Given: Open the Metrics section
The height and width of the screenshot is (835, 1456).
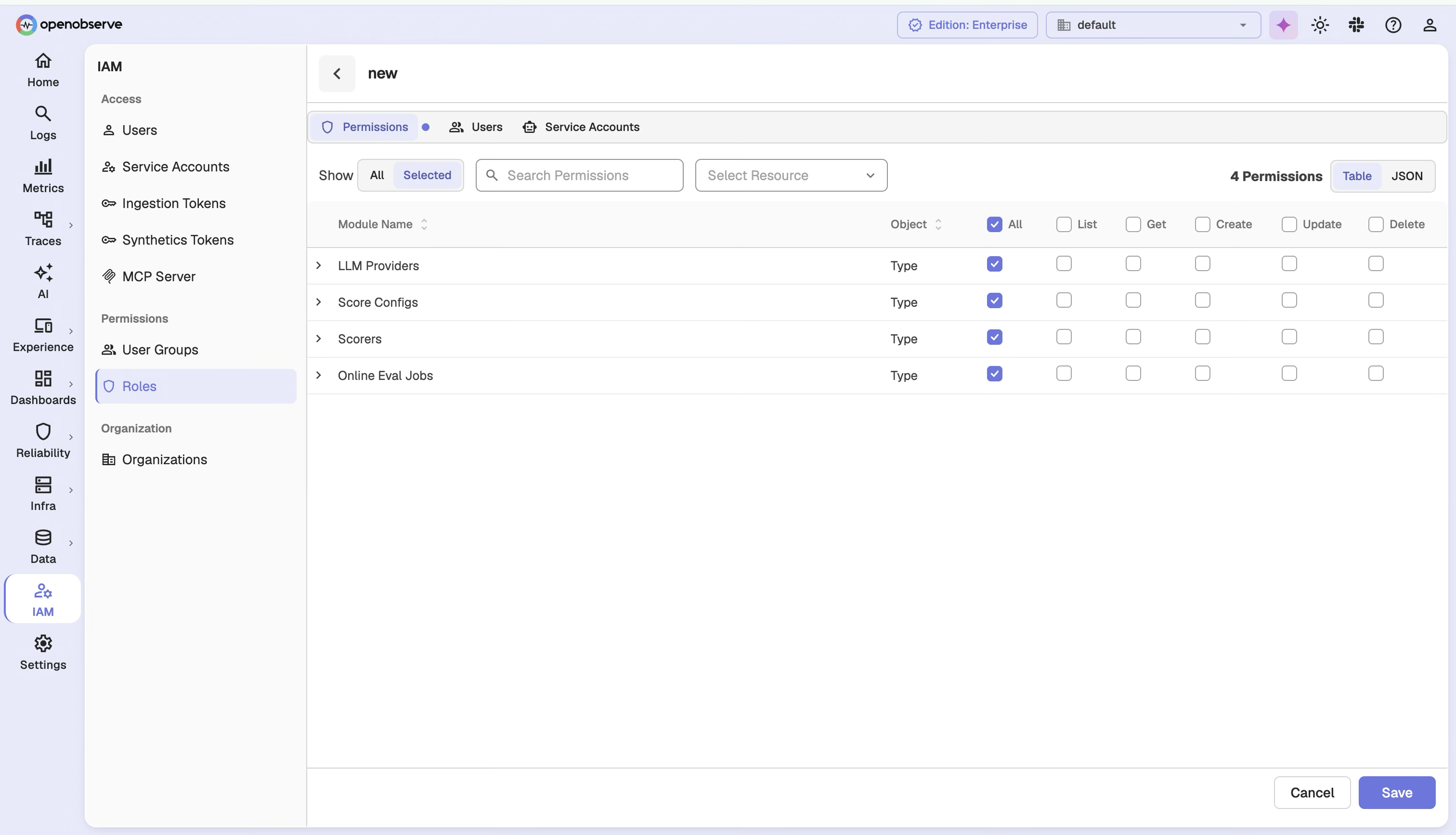Looking at the screenshot, I should (x=43, y=177).
